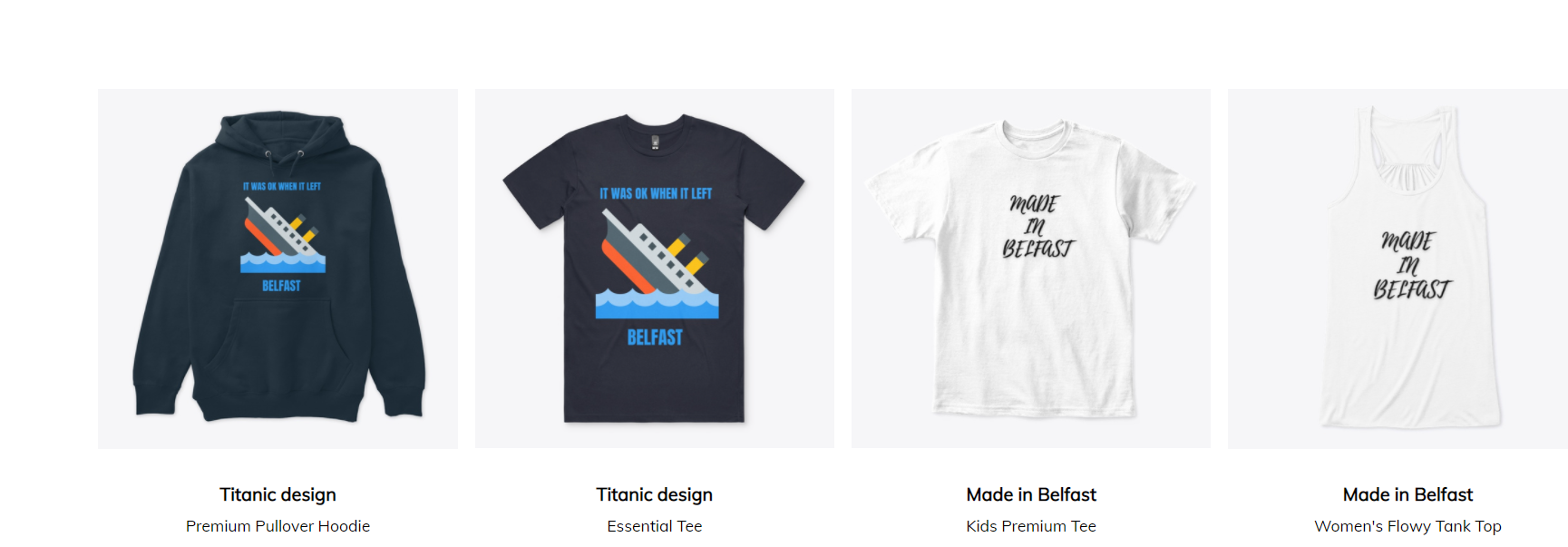Viewport: 1568px width, 547px height.
Task: Open the white Kids Premium Tee image
Action: point(1031,269)
